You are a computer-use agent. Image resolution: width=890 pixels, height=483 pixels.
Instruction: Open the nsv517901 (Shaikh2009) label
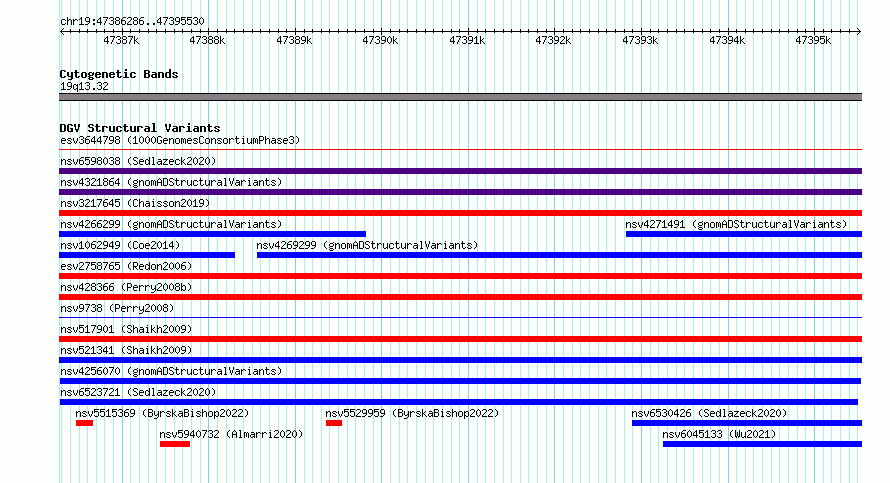(x=126, y=329)
